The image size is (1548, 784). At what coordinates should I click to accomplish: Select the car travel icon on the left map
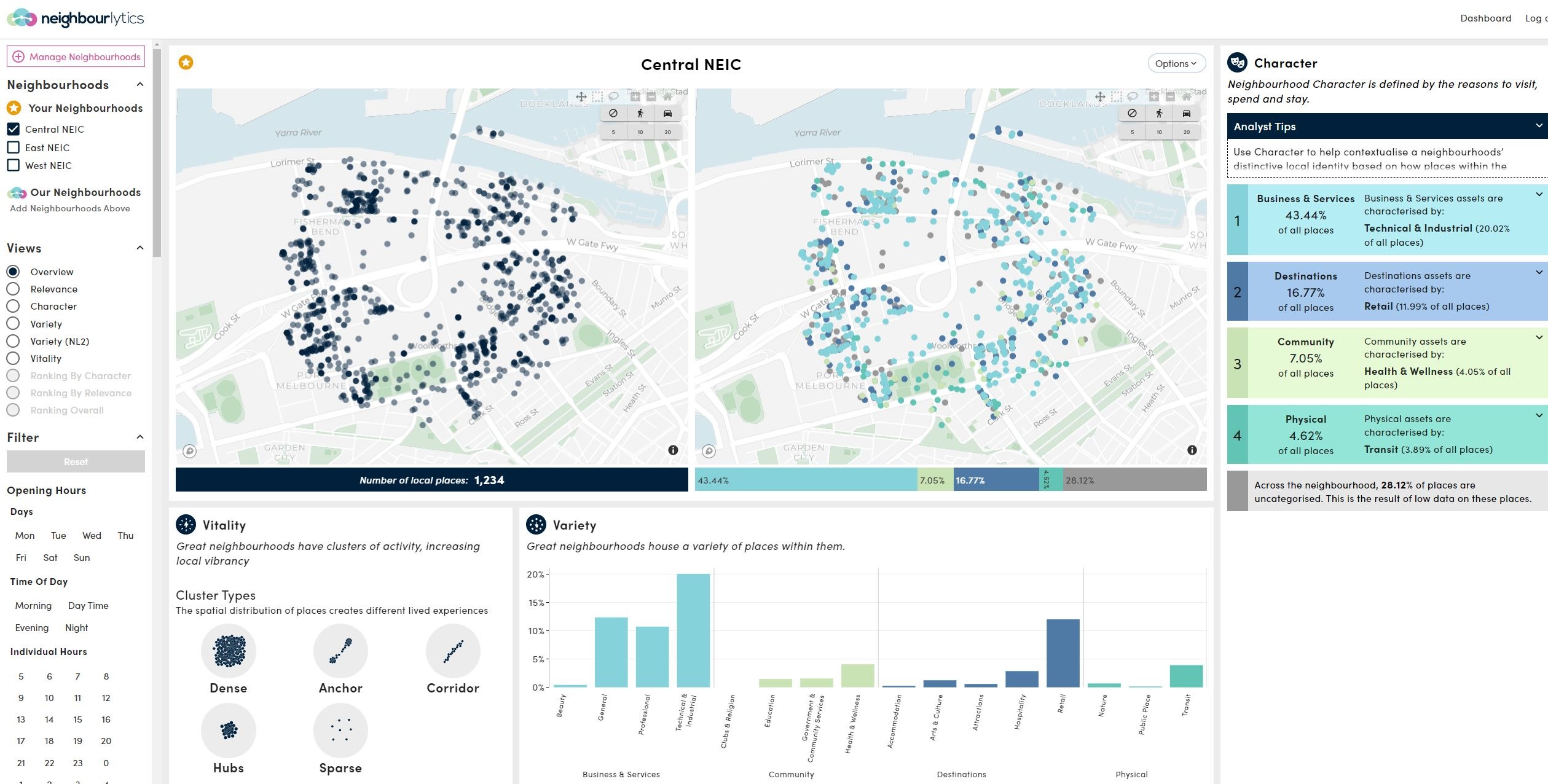tap(667, 113)
